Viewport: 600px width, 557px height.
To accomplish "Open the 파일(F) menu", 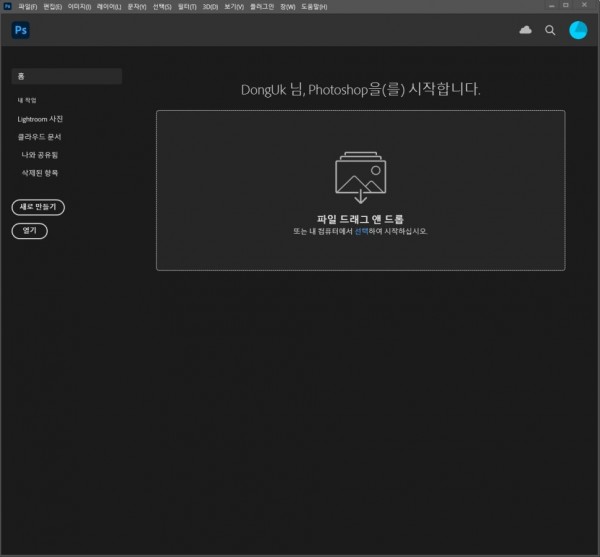I will 28,7.
